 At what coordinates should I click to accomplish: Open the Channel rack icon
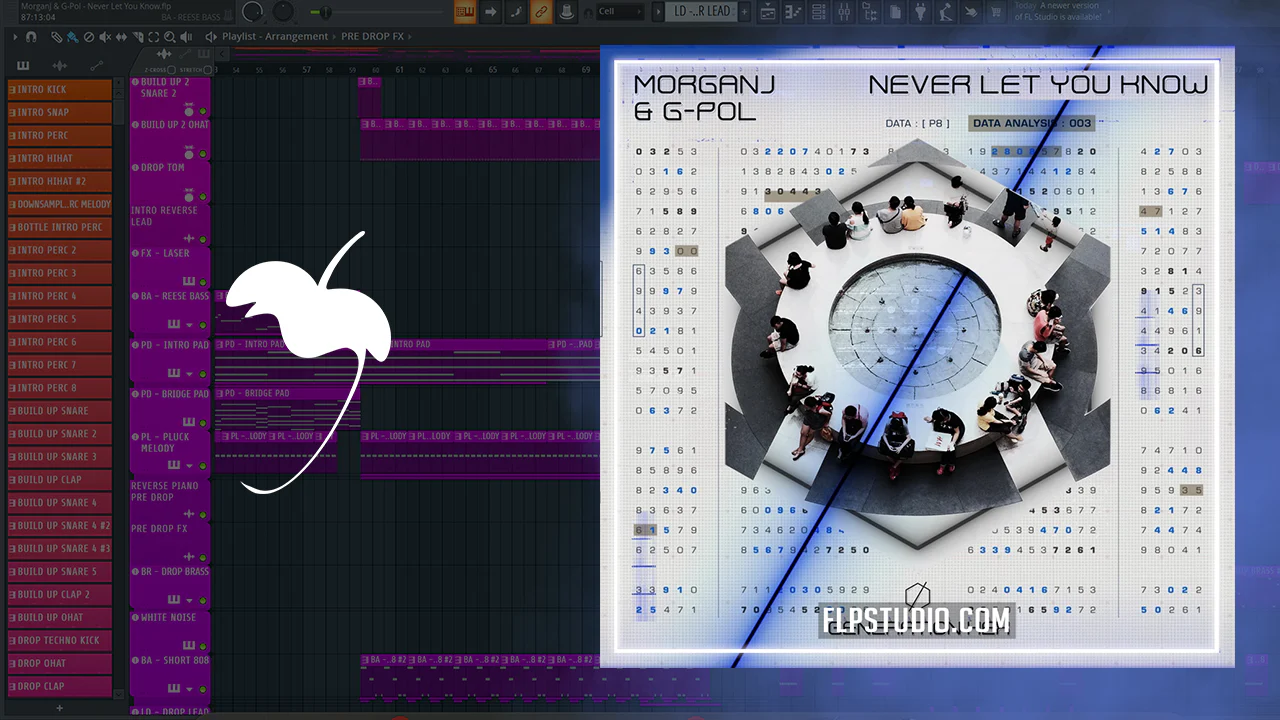(819, 12)
